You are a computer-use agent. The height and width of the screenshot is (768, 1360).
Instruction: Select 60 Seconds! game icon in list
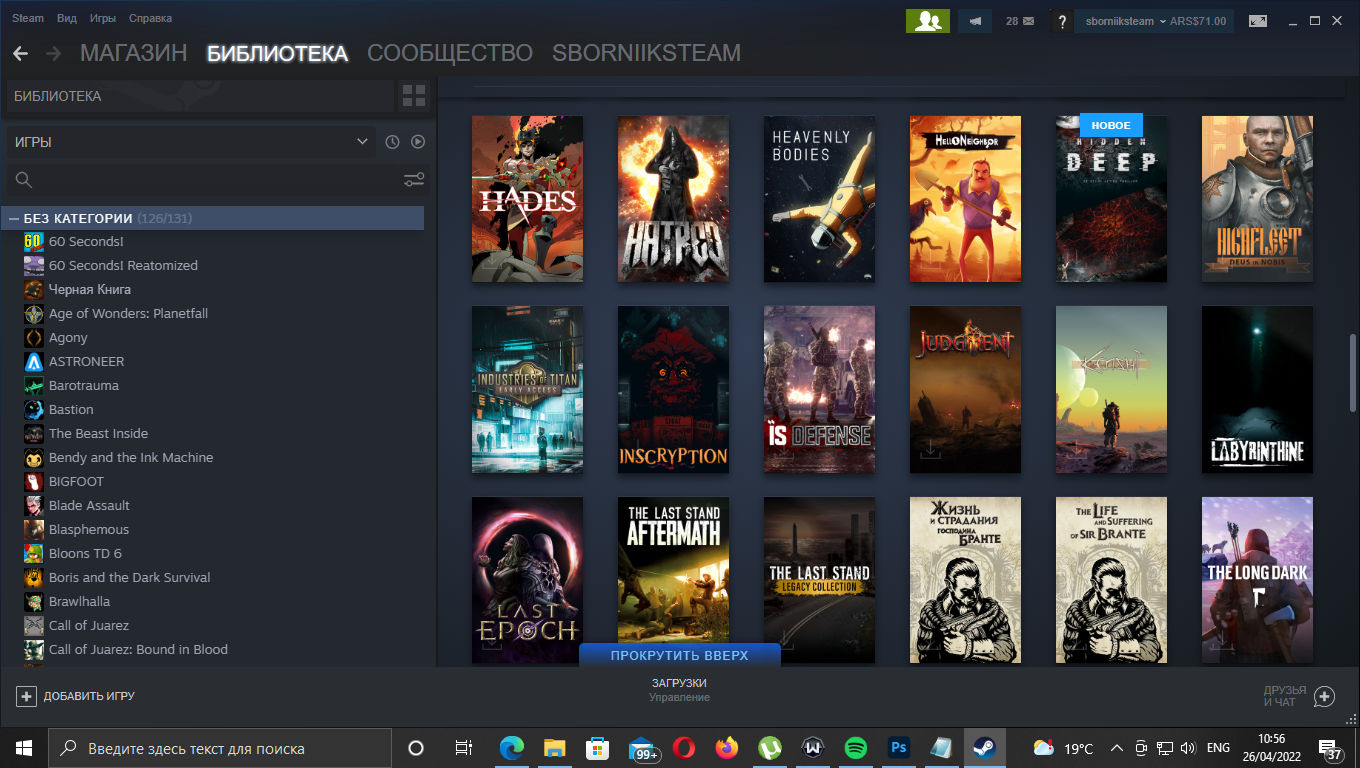coord(33,241)
